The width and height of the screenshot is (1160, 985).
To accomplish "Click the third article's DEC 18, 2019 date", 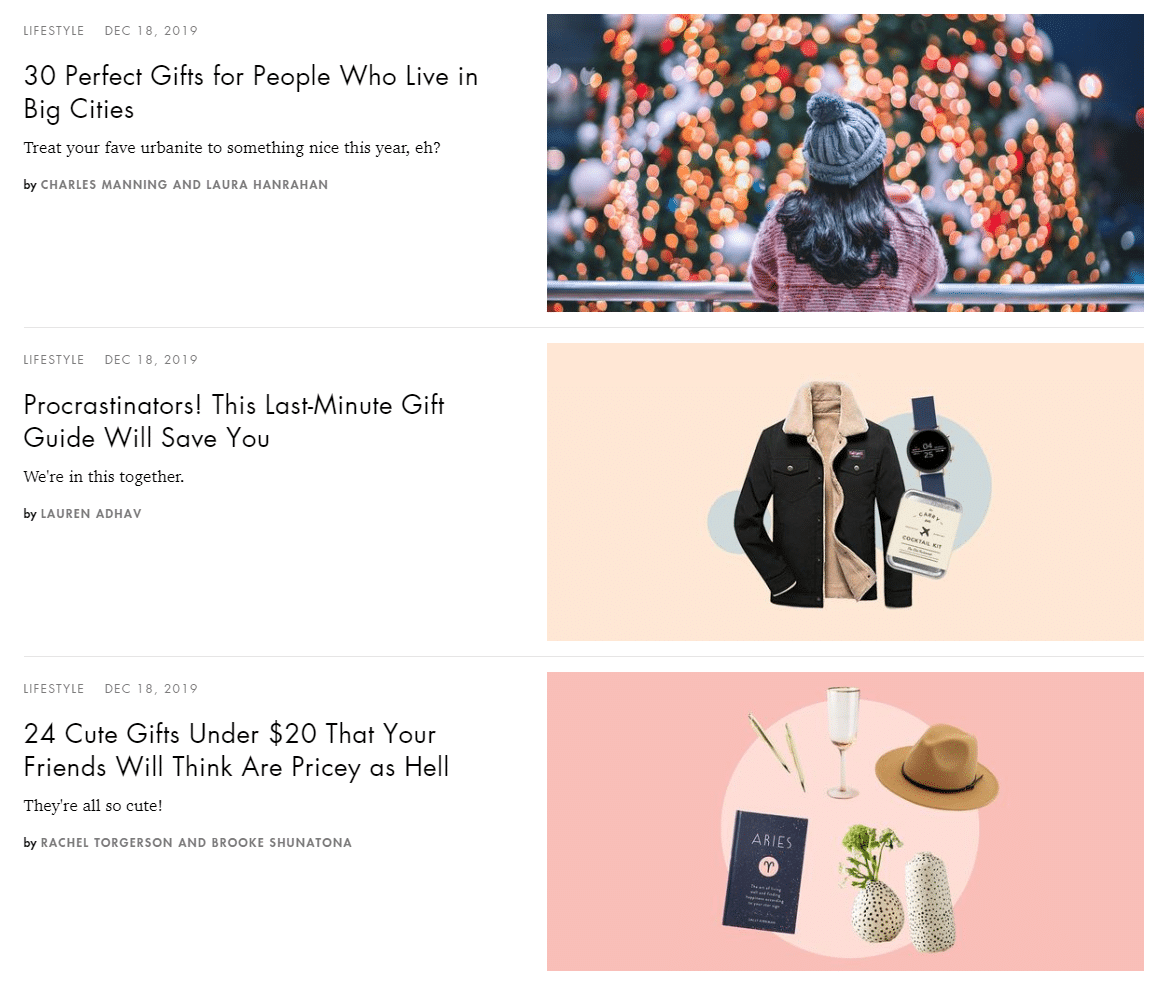I will pos(151,688).
